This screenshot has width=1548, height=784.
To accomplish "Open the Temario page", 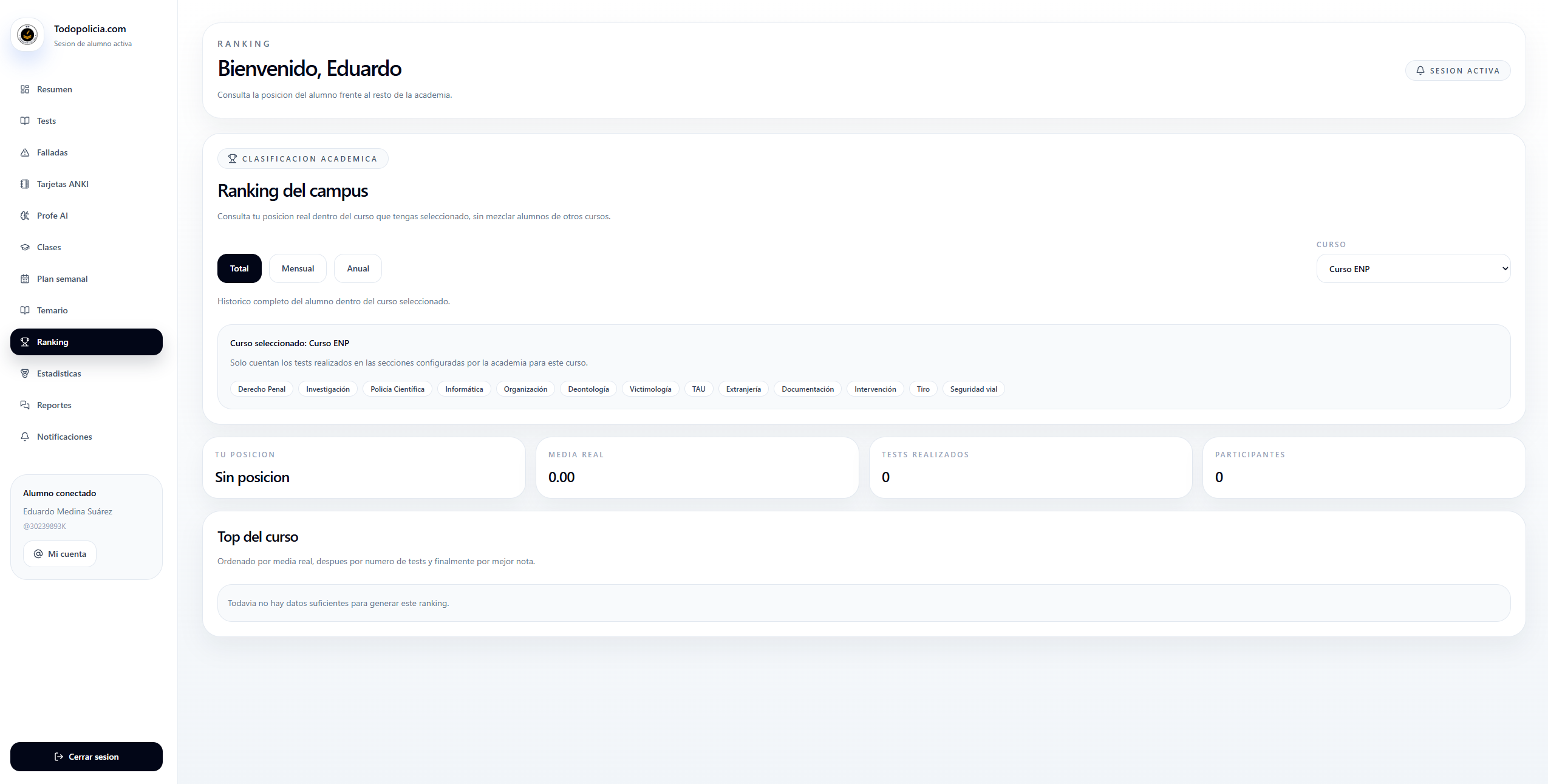I will click(x=86, y=310).
